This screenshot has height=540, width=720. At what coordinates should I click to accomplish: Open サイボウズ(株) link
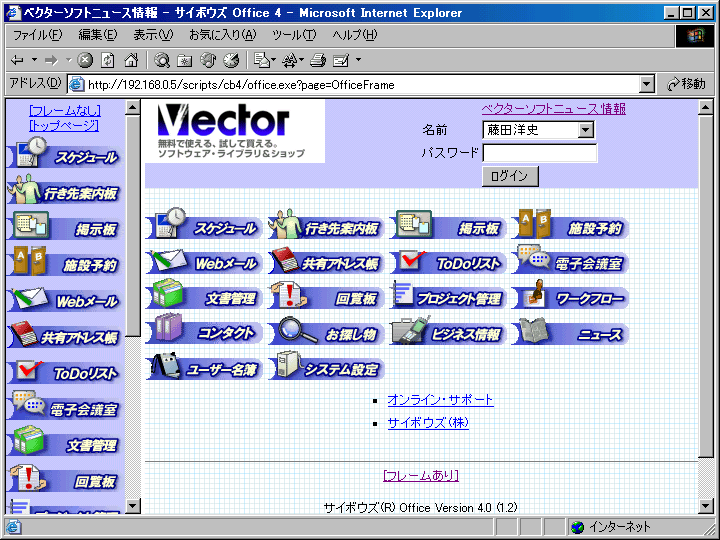coord(428,423)
